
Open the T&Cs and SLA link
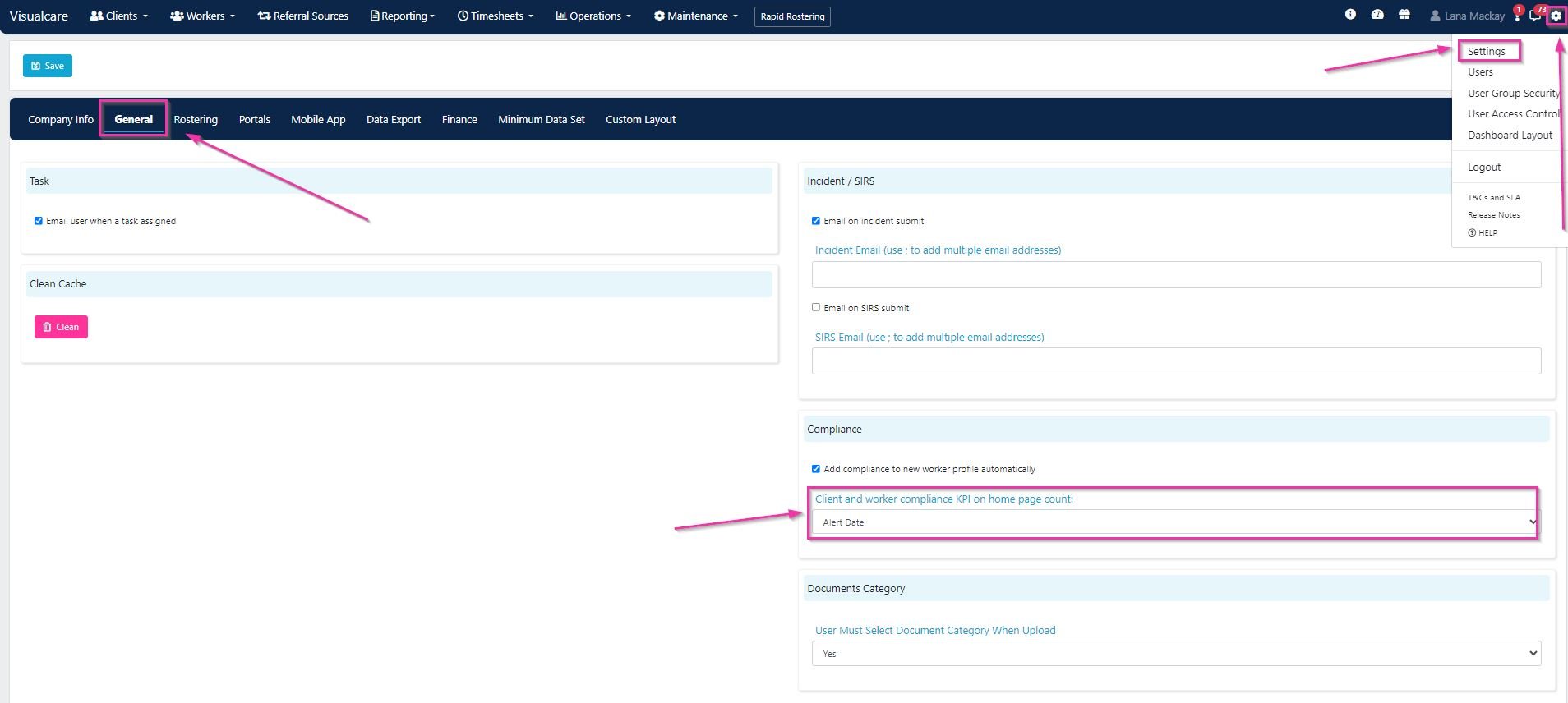tap(1494, 198)
